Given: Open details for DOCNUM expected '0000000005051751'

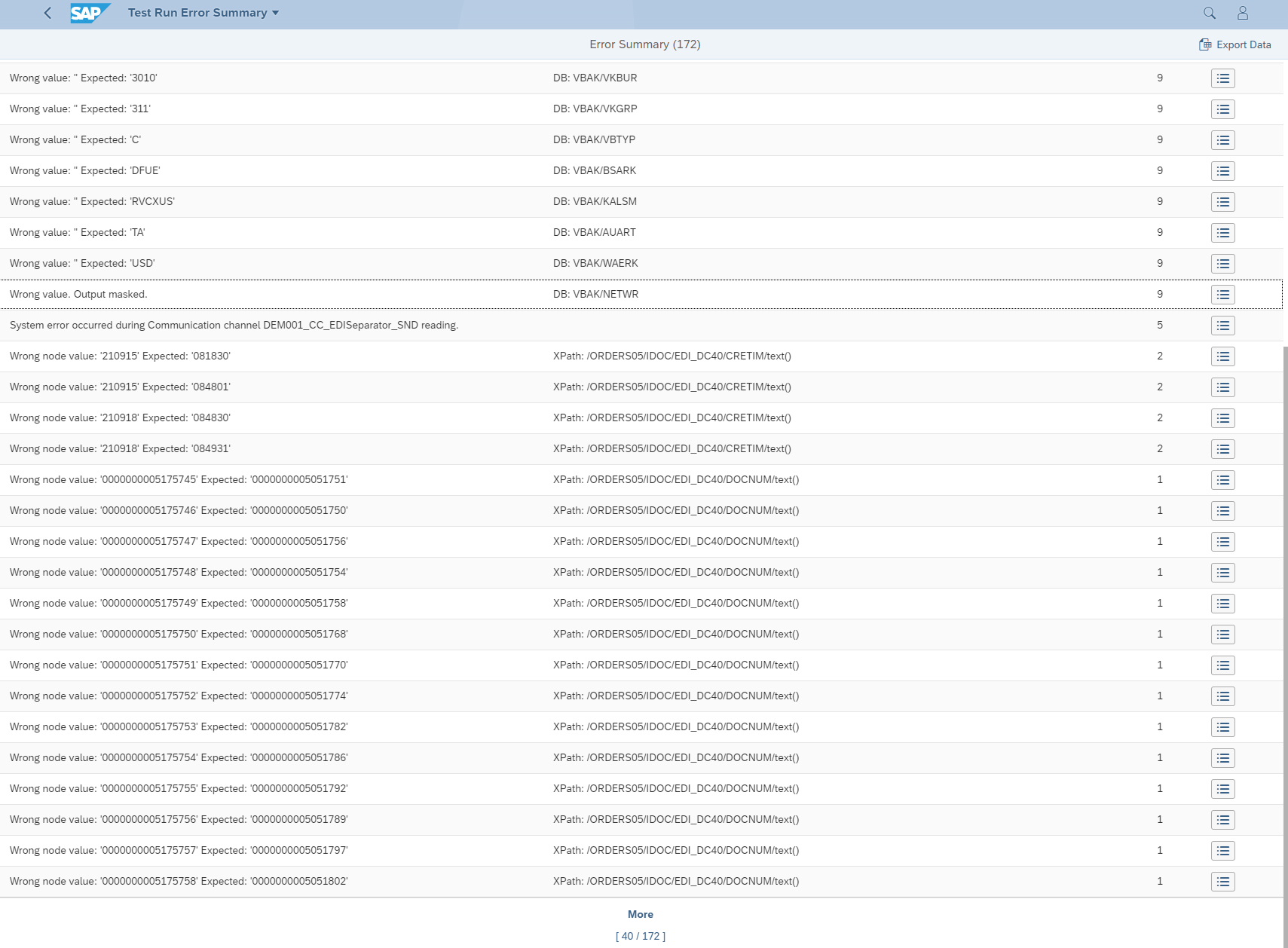Looking at the screenshot, I should (x=1222, y=480).
